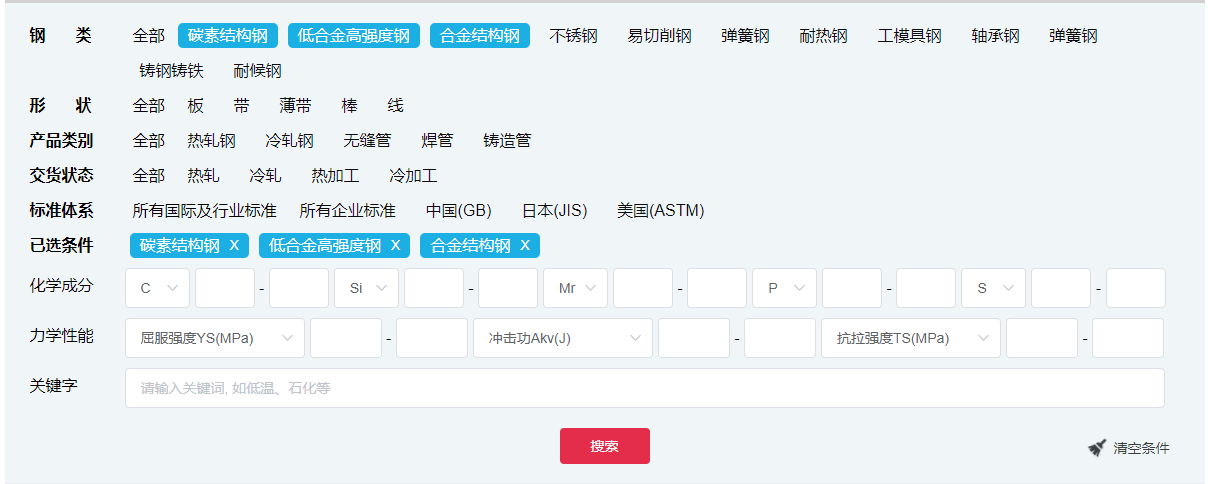Filter by 铸造管 product category
This screenshot has height=484, width=1208.
(x=508, y=141)
